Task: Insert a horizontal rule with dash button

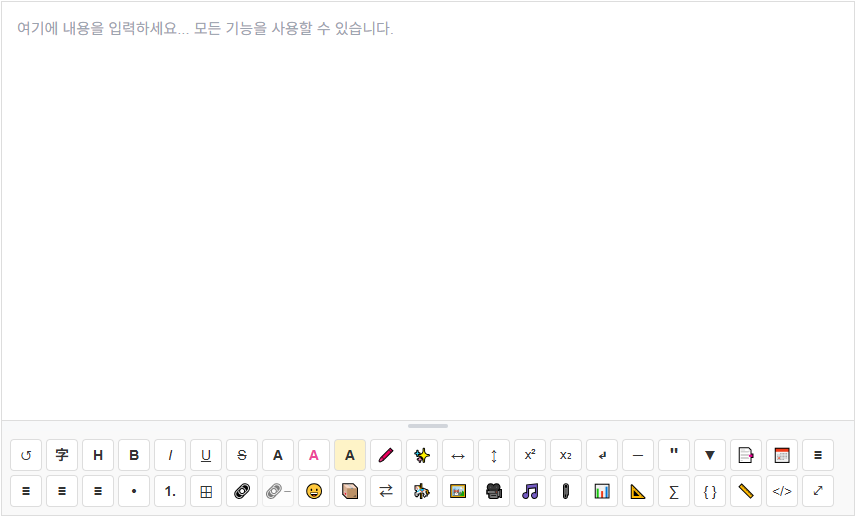Action: [638, 455]
